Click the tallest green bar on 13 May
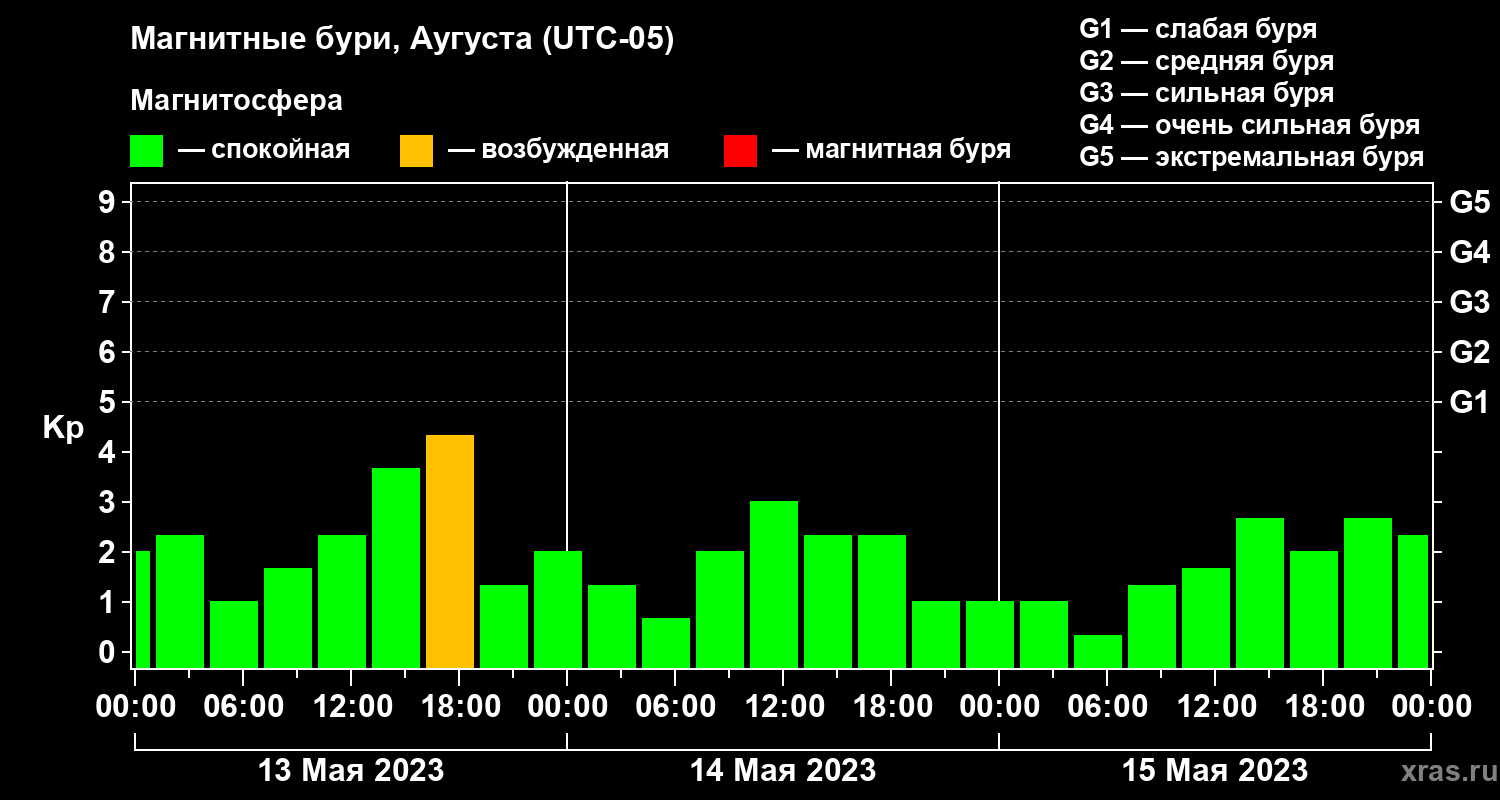The width and height of the screenshot is (1500, 800). (396, 568)
